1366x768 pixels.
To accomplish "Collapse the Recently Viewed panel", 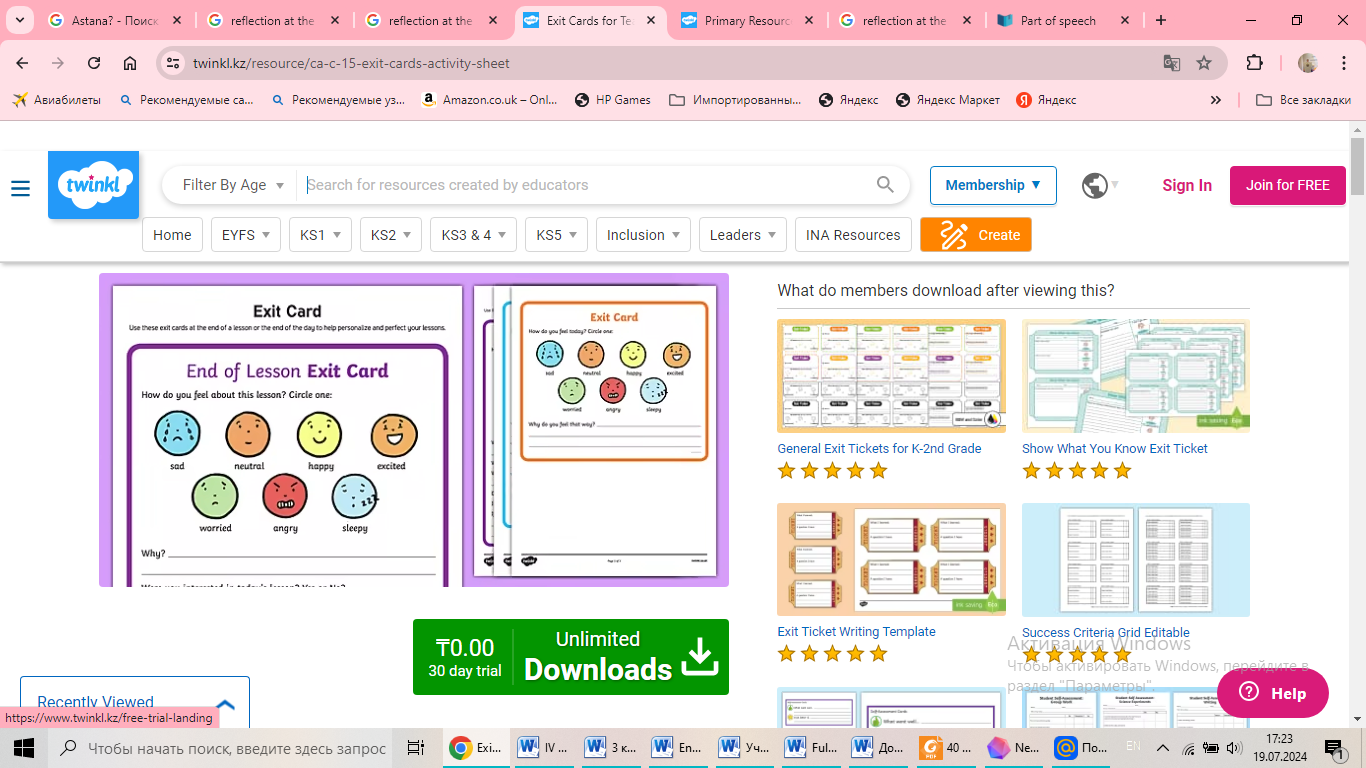I will pos(225,703).
